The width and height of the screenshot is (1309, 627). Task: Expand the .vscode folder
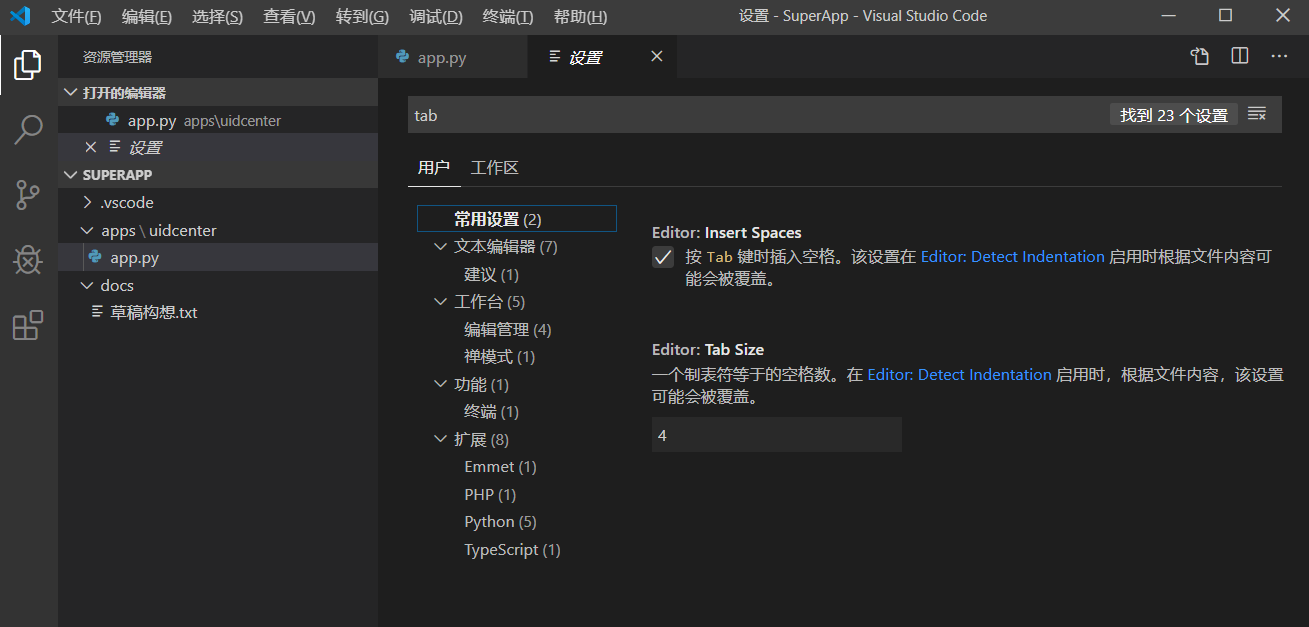(x=88, y=202)
